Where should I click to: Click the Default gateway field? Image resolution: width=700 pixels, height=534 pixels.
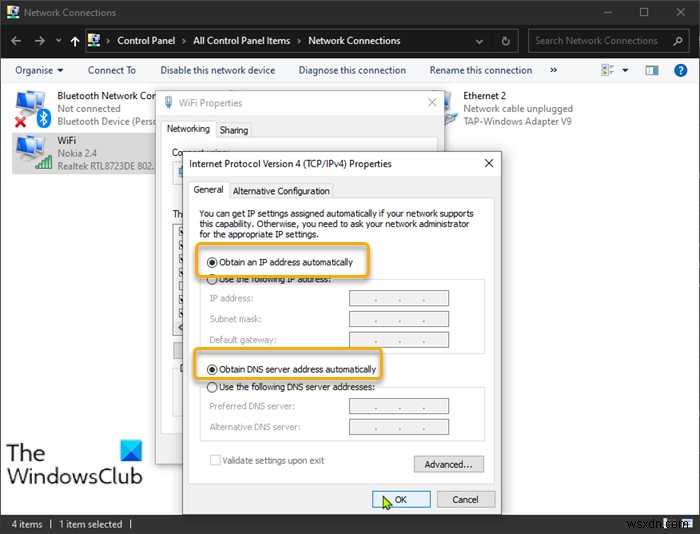399,339
